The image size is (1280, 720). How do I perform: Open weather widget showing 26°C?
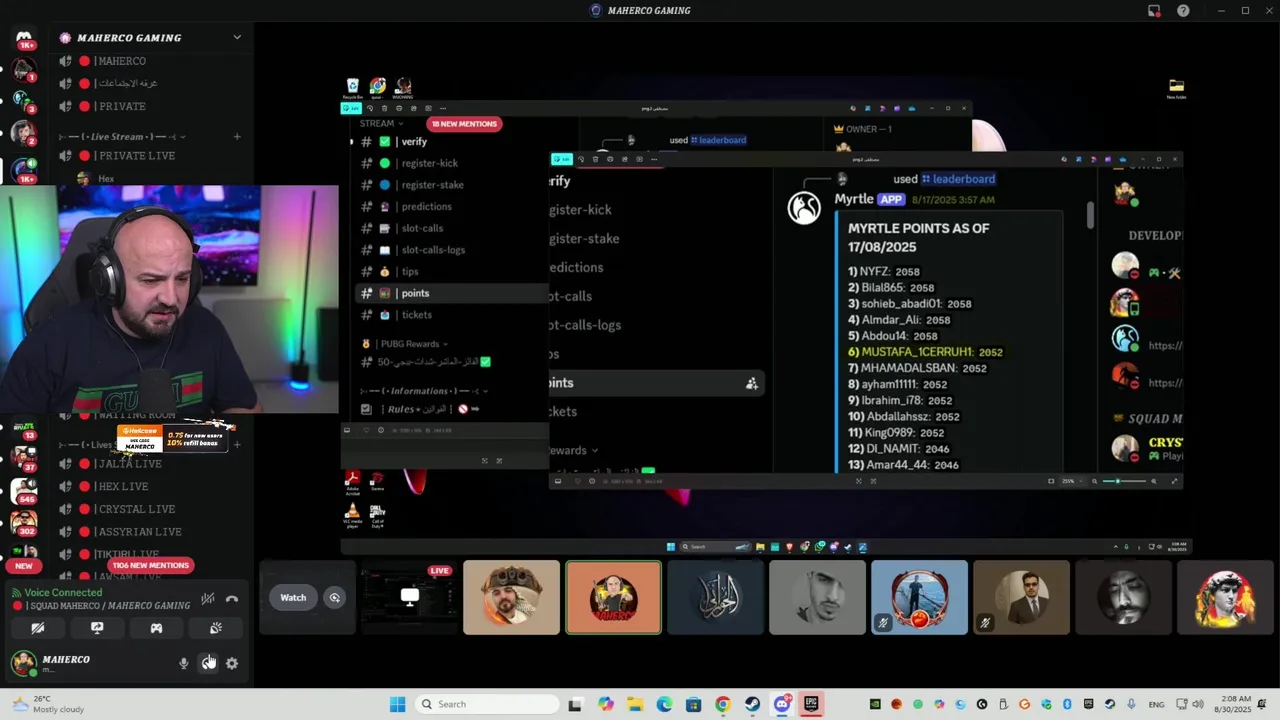(48, 704)
